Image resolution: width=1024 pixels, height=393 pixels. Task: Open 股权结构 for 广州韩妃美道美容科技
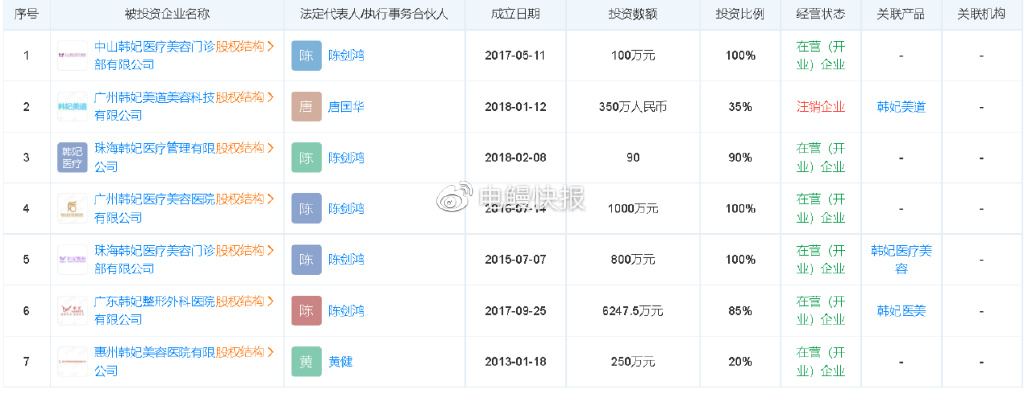point(245,98)
